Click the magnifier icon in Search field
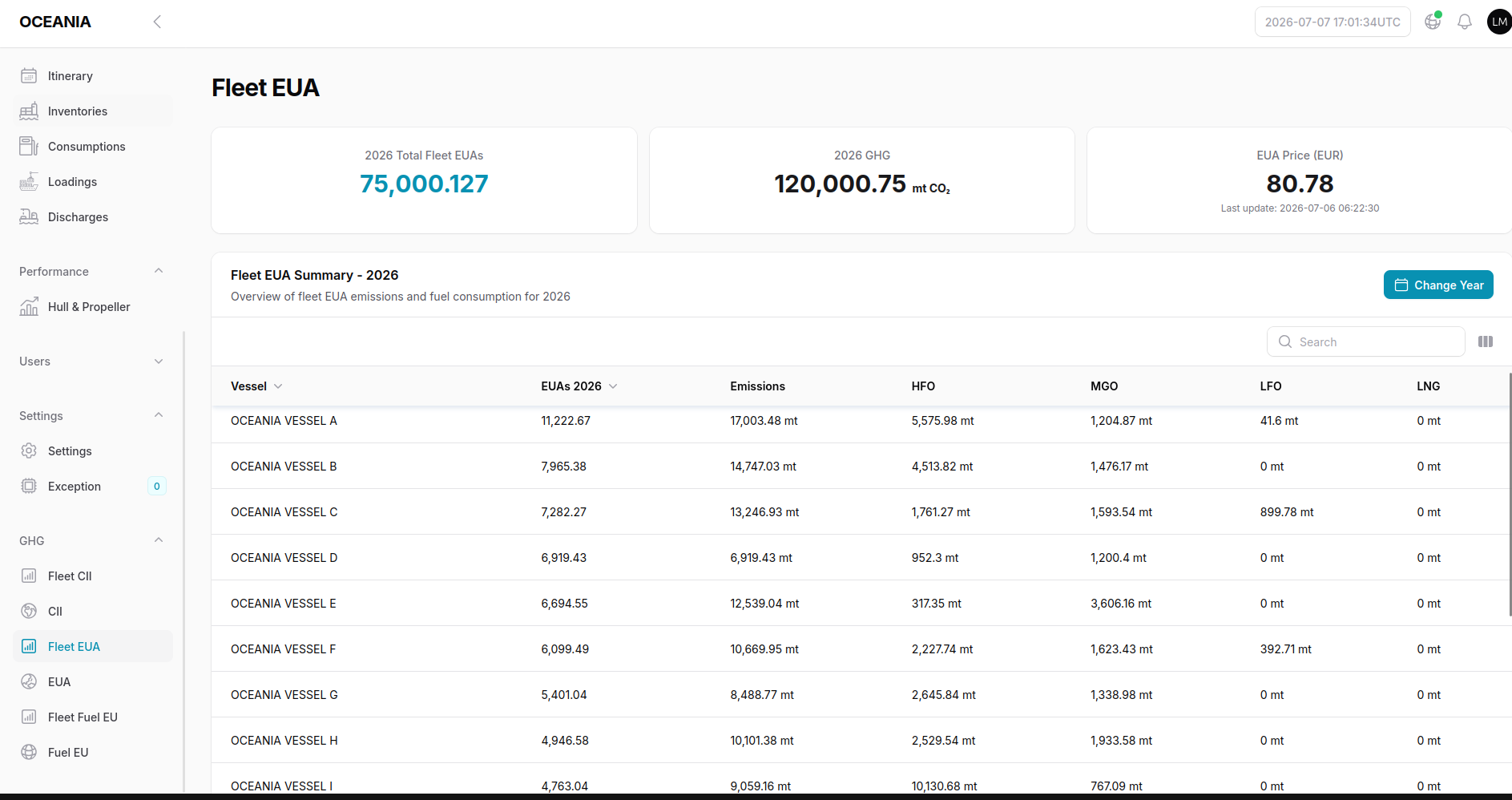1512x800 pixels. [x=1285, y=341]
